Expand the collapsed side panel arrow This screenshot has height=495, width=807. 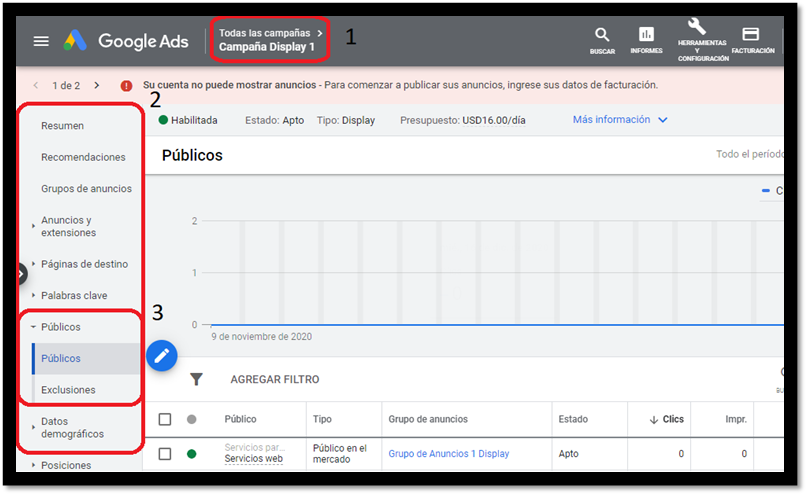tap(21, 274)
